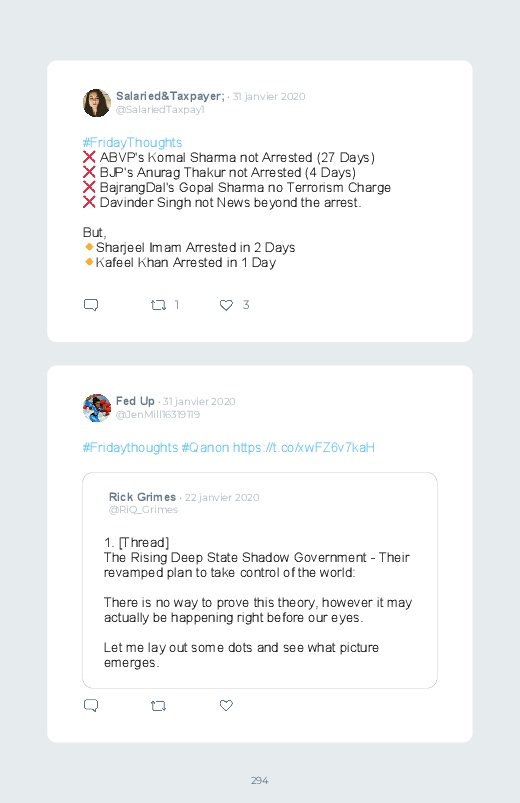Click the 22 janvier 2020 date
The height and width of the screenshot is (803, 520).
pos(222,497)
